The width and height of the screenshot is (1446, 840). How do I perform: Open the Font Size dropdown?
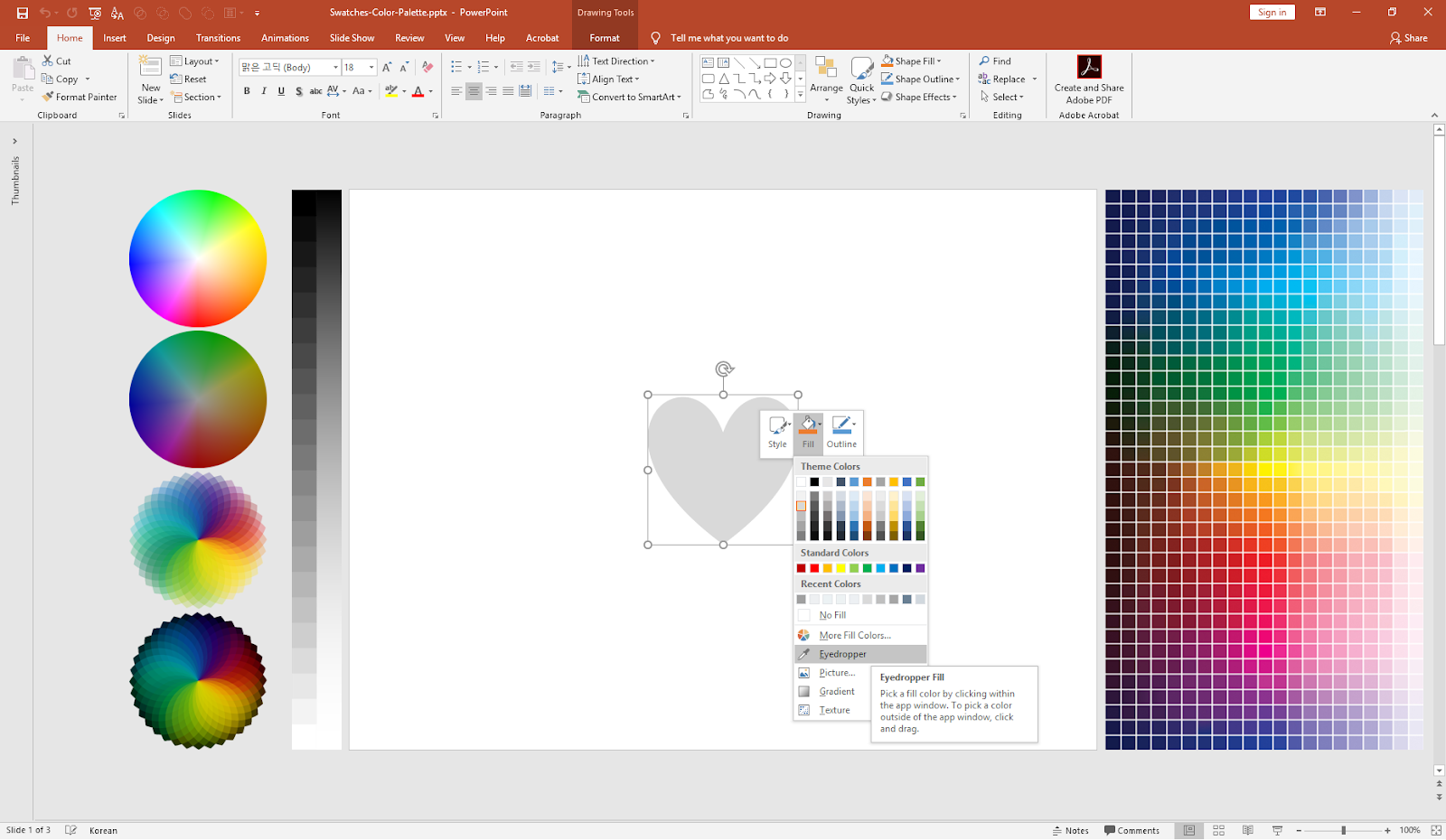[370, 66]
